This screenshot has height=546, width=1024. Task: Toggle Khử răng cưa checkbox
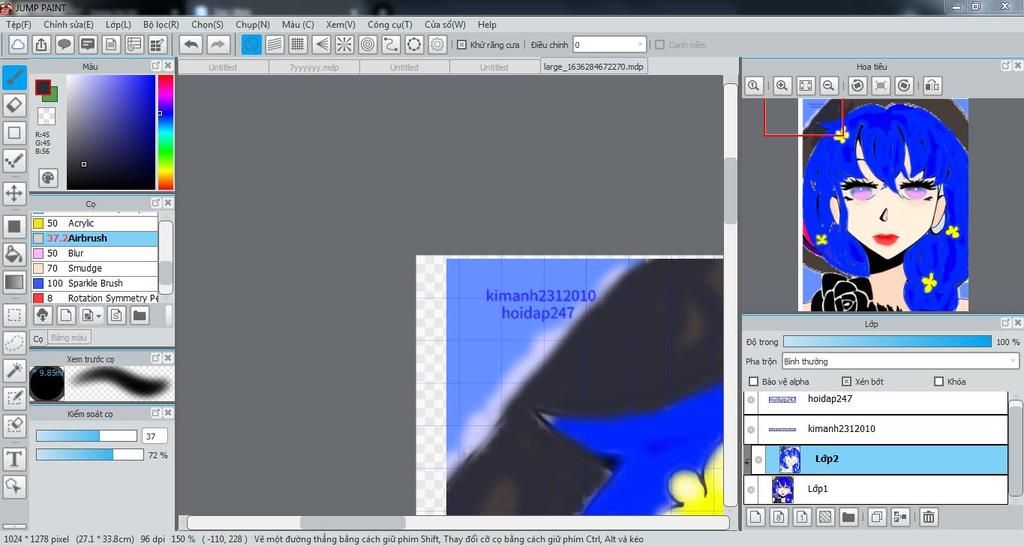[x=462, y=44]
